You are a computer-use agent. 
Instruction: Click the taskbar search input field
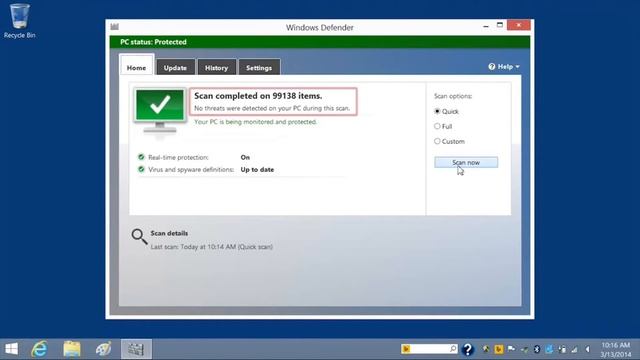tap(429, 349)
